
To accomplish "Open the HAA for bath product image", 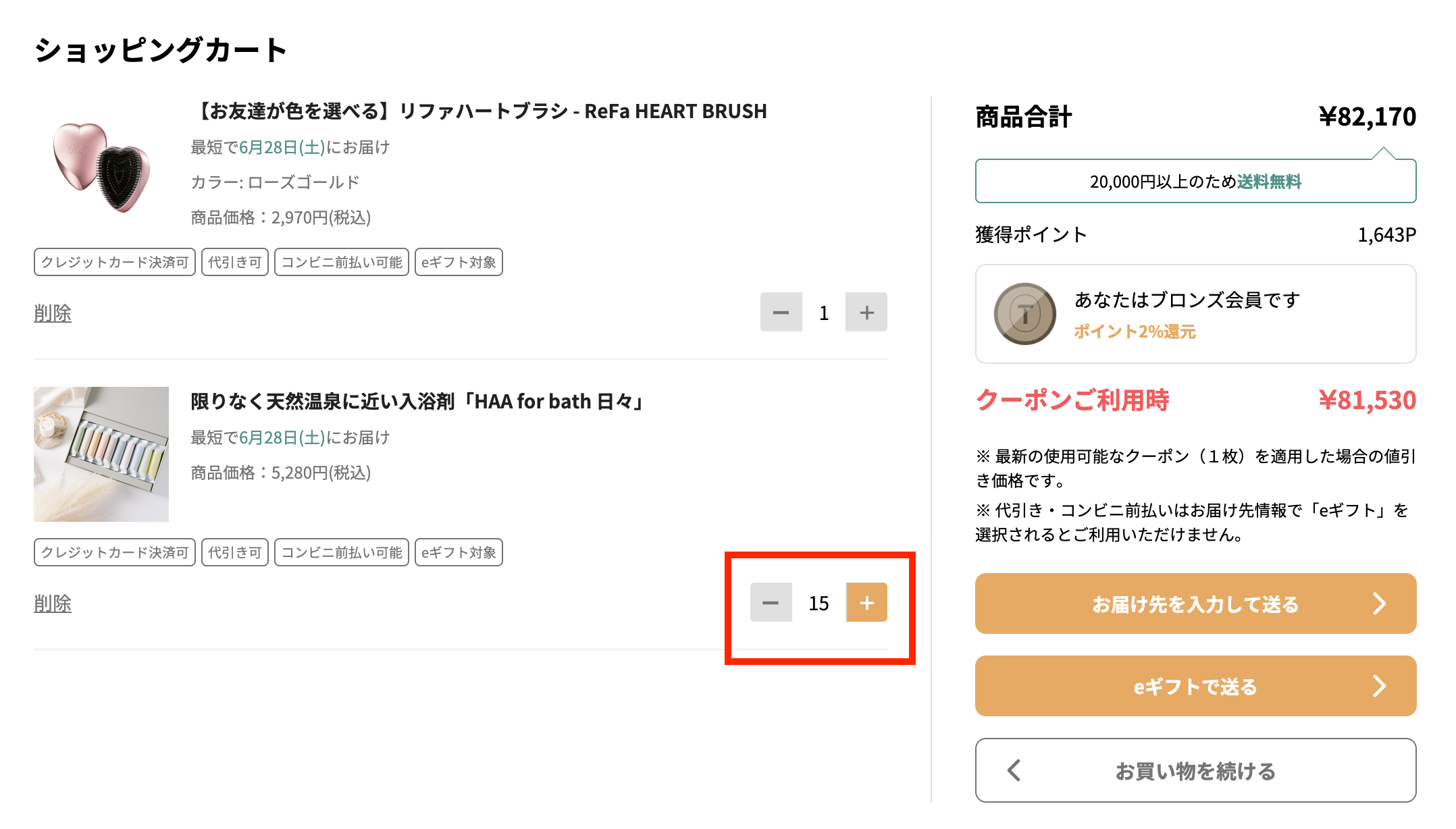I will [101, 454].
